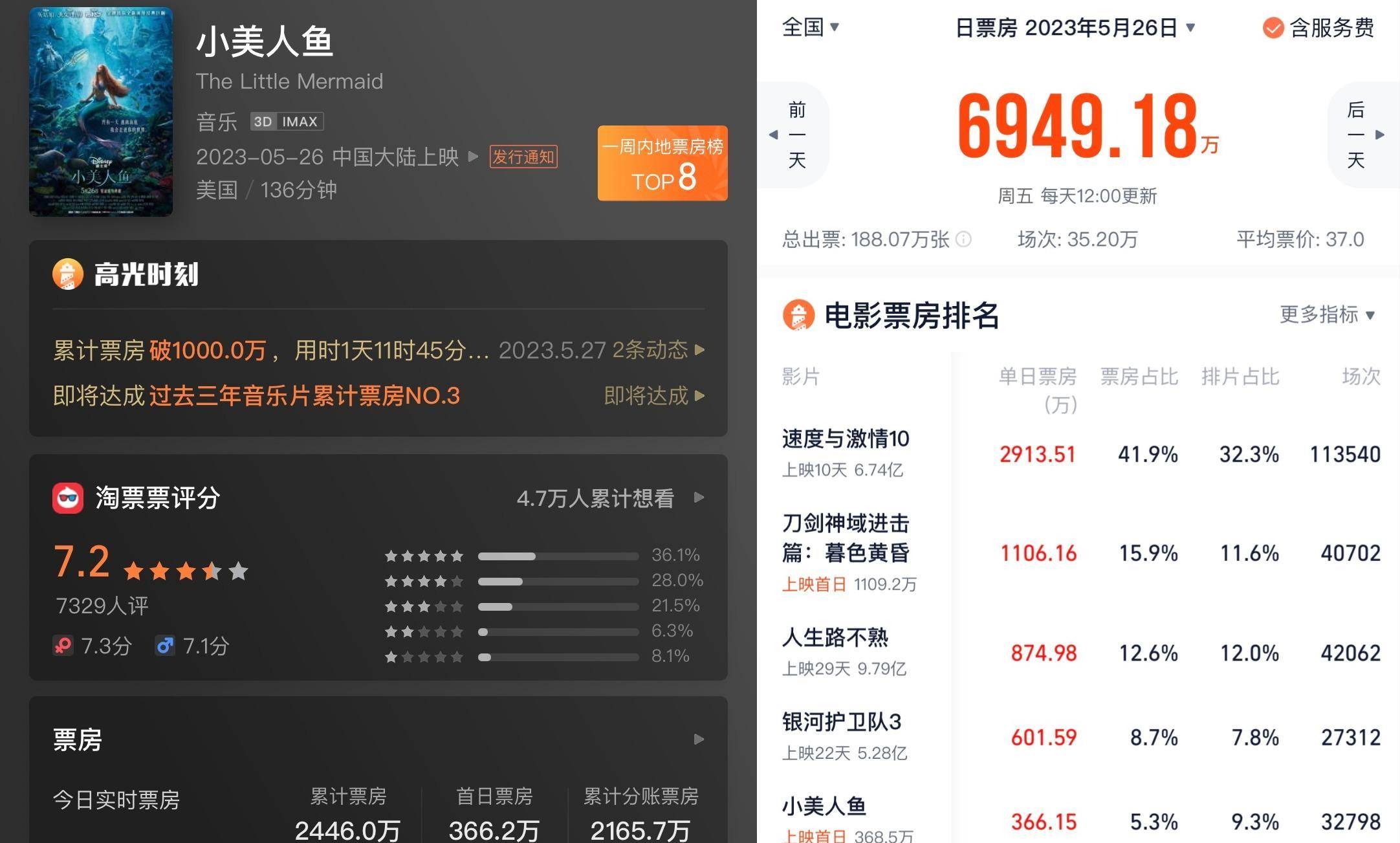Viewport: 1400px width, 843px height.
Task: Click the male rating icon 7.1分
Action: [x=164, y=646]
